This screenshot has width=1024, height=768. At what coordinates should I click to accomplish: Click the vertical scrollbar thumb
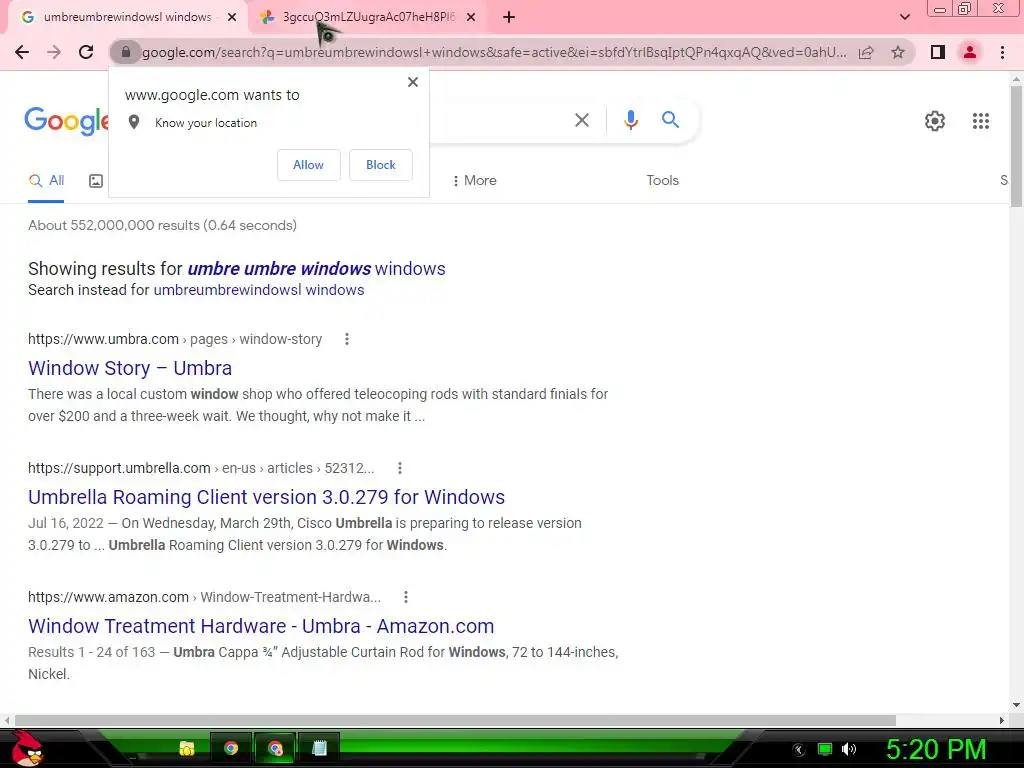[1016, 147]
